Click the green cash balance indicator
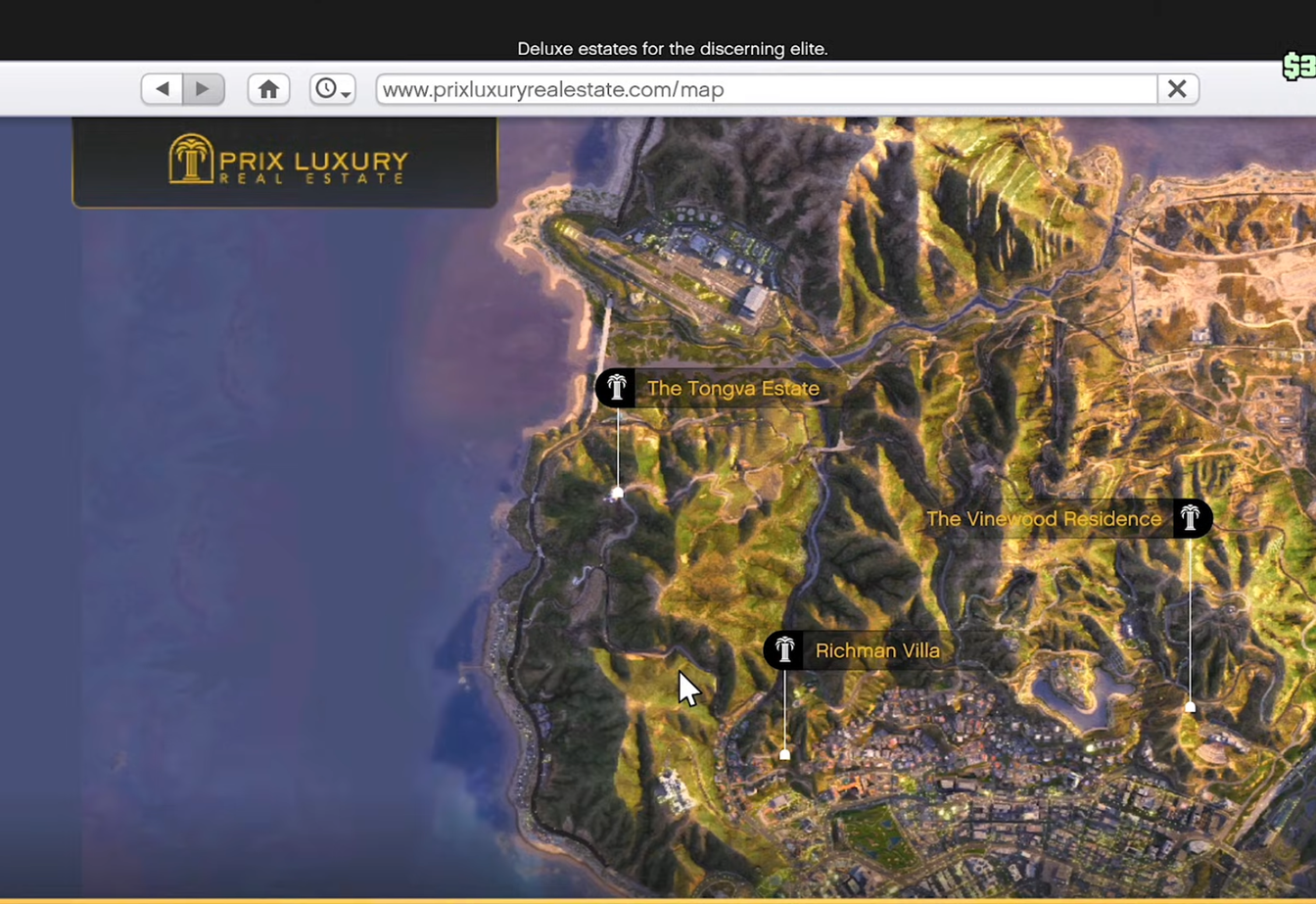This screenshot has height=904, width=1316. tap(1299, 67)
